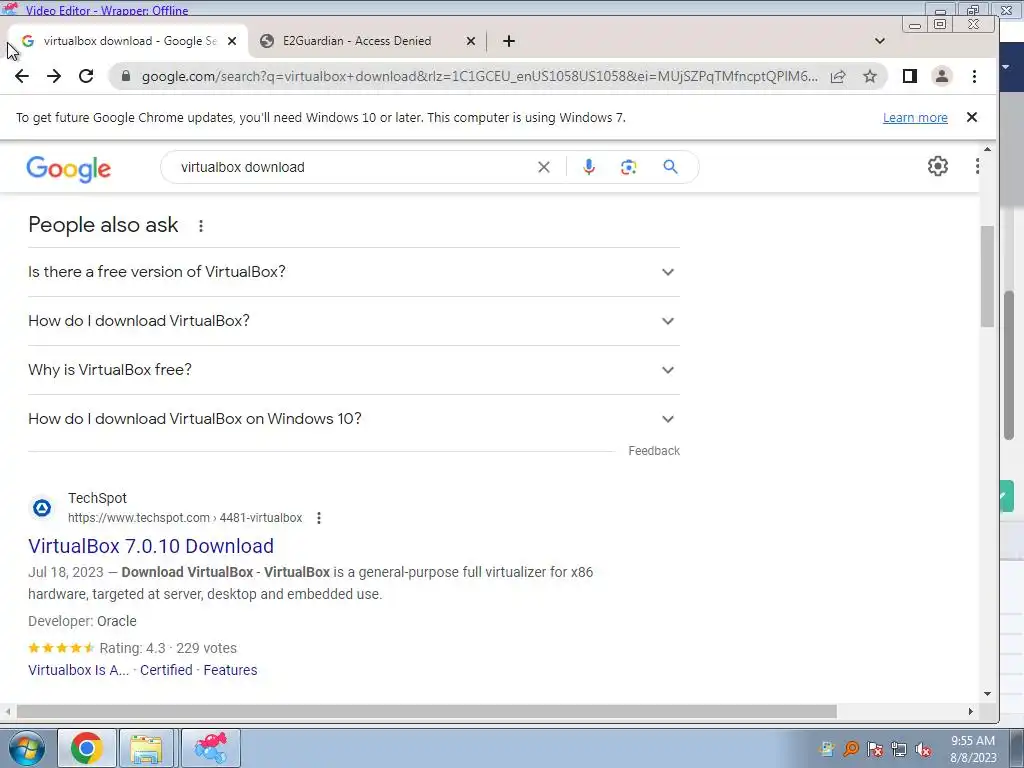The image size is (1024, 768).
Task: Dismiss the Chrome update notification bar
Action: 972,117
